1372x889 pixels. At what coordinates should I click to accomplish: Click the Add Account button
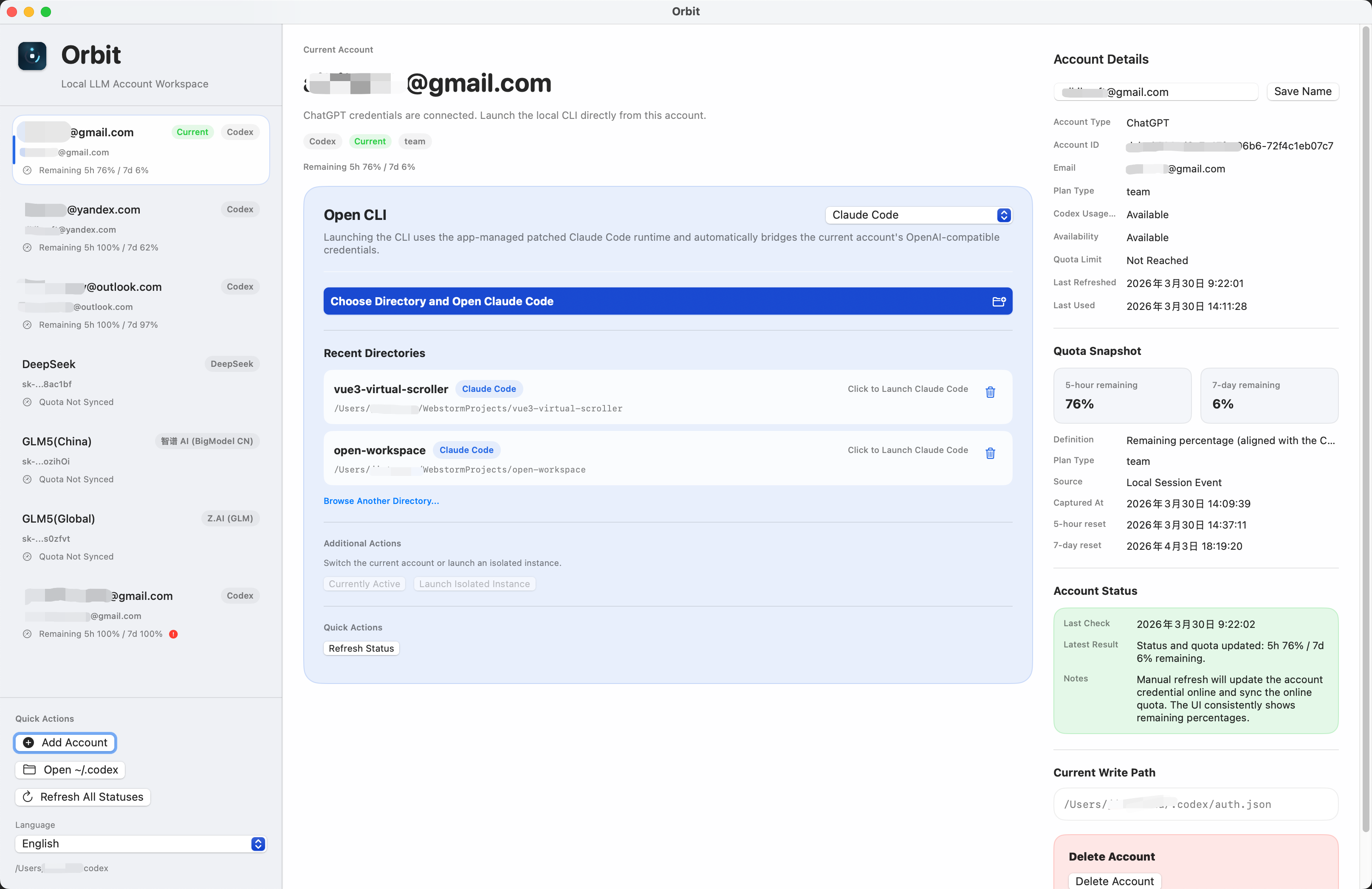(65, 743)
